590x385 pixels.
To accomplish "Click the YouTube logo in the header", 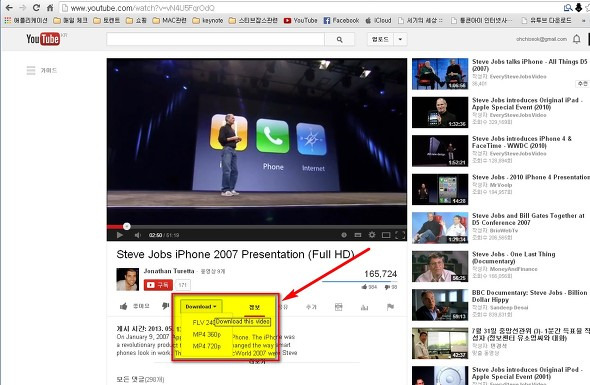I will click(x=43, y=39).
